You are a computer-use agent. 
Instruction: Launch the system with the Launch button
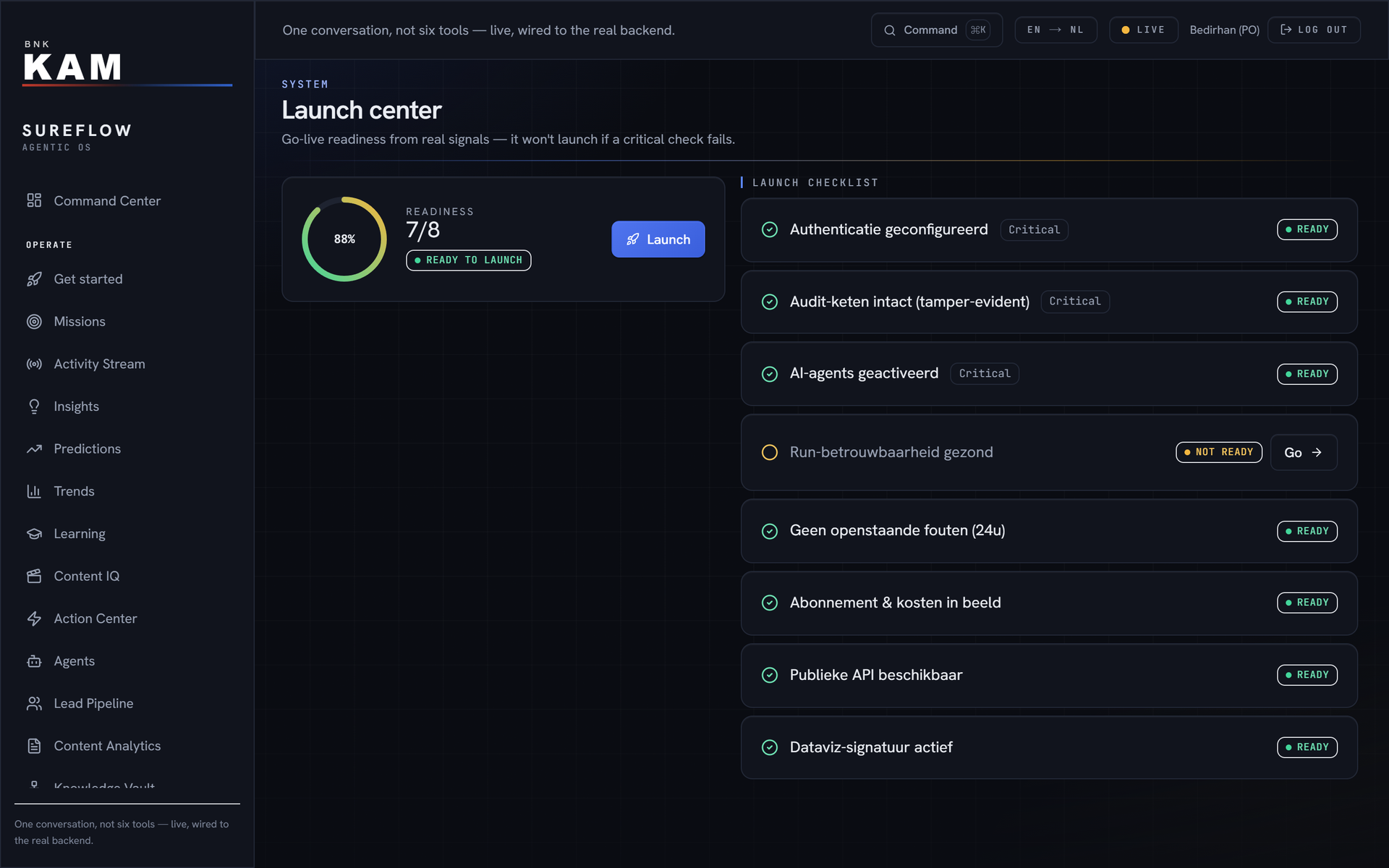pyautogui.click(x=658, y=239)
